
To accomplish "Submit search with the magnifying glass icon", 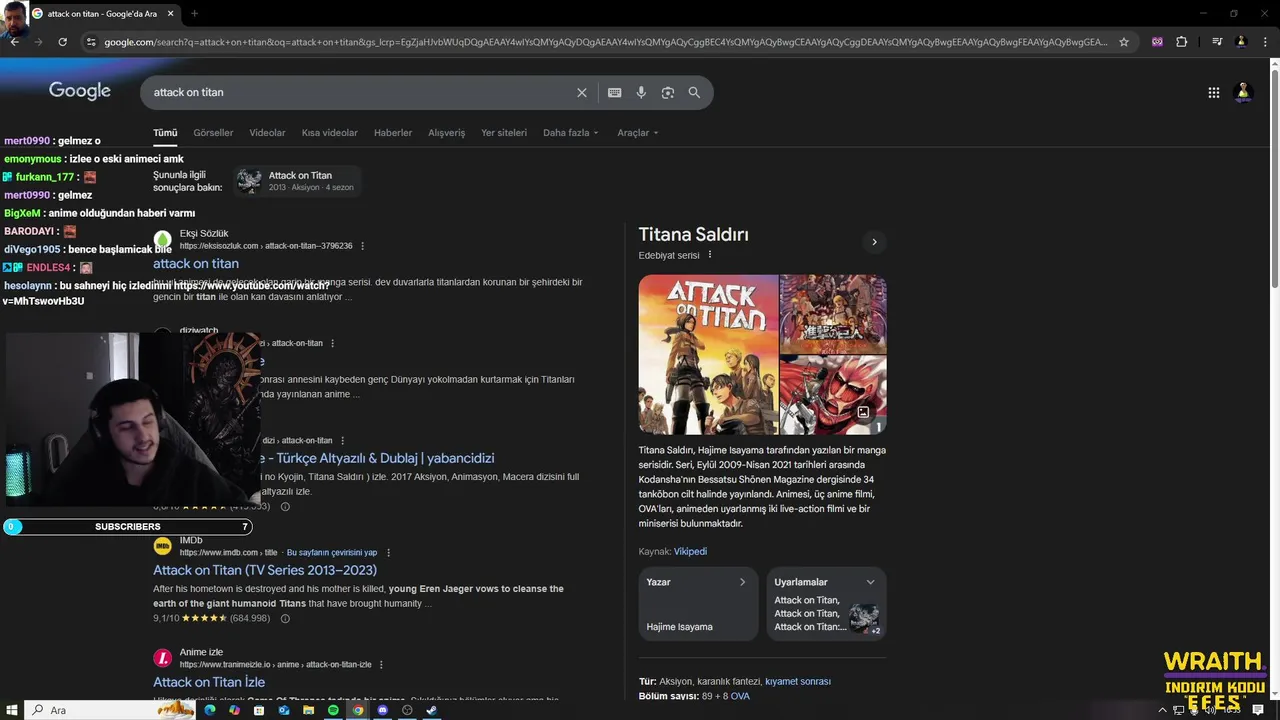I will point(694,92).
